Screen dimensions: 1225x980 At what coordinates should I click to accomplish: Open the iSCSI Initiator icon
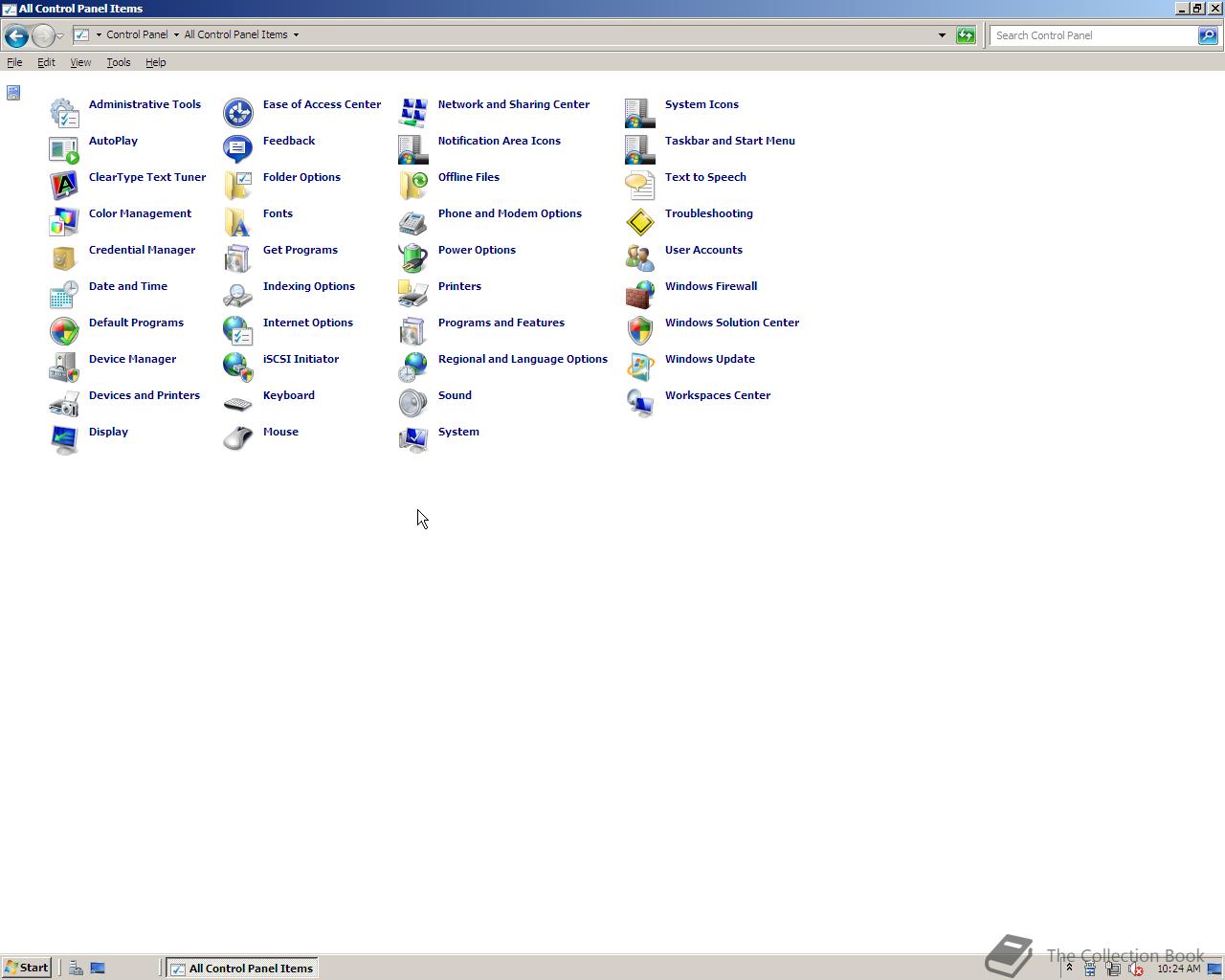coord(238,367)
